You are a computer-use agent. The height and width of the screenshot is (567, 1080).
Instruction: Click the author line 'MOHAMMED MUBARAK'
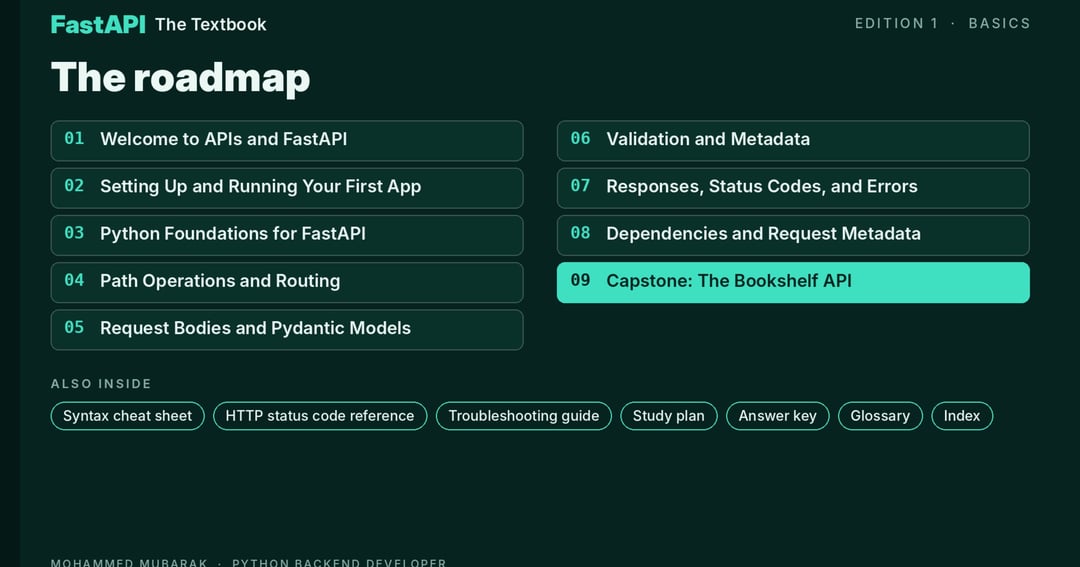(x=129, y=562)
